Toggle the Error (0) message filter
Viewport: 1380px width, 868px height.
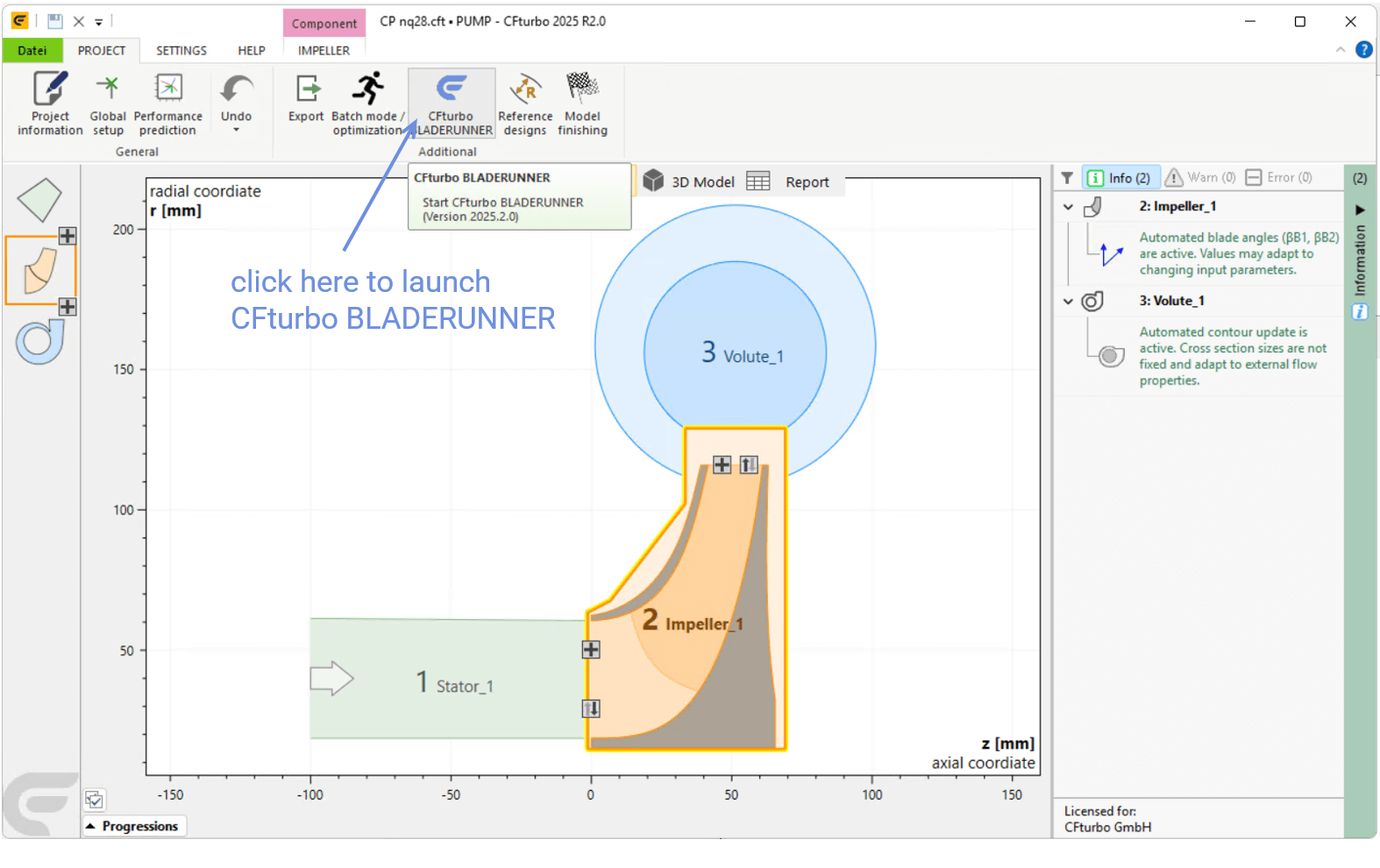[1279, 178]
